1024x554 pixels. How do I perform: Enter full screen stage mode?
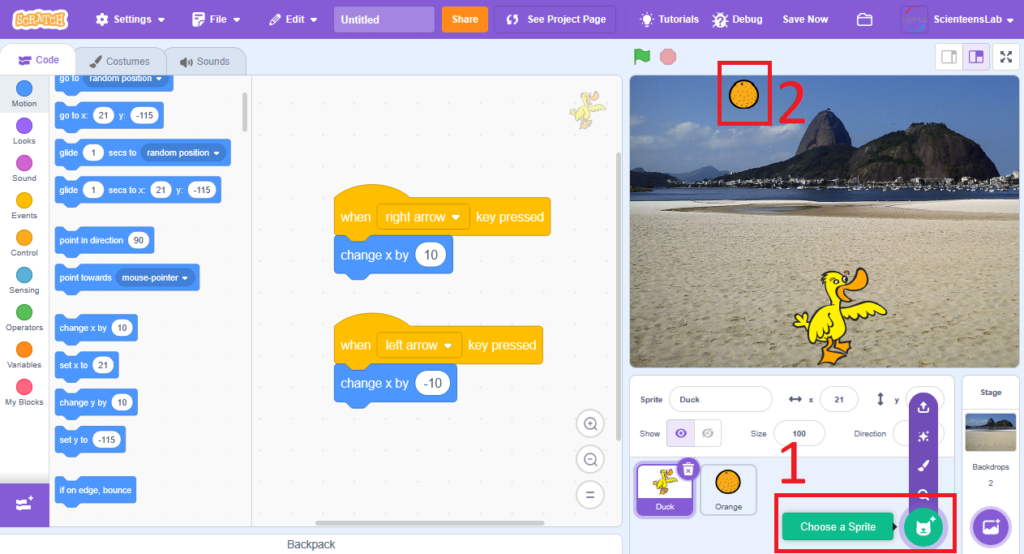pos(1006,57)
